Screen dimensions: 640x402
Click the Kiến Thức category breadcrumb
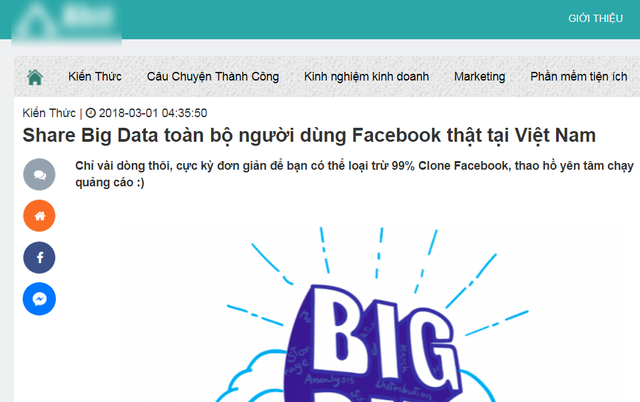(x=49, y=113)
